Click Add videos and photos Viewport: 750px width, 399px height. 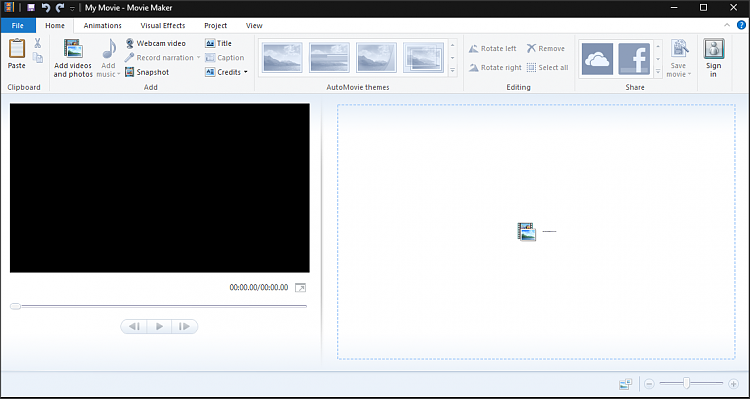pos(73,58)
